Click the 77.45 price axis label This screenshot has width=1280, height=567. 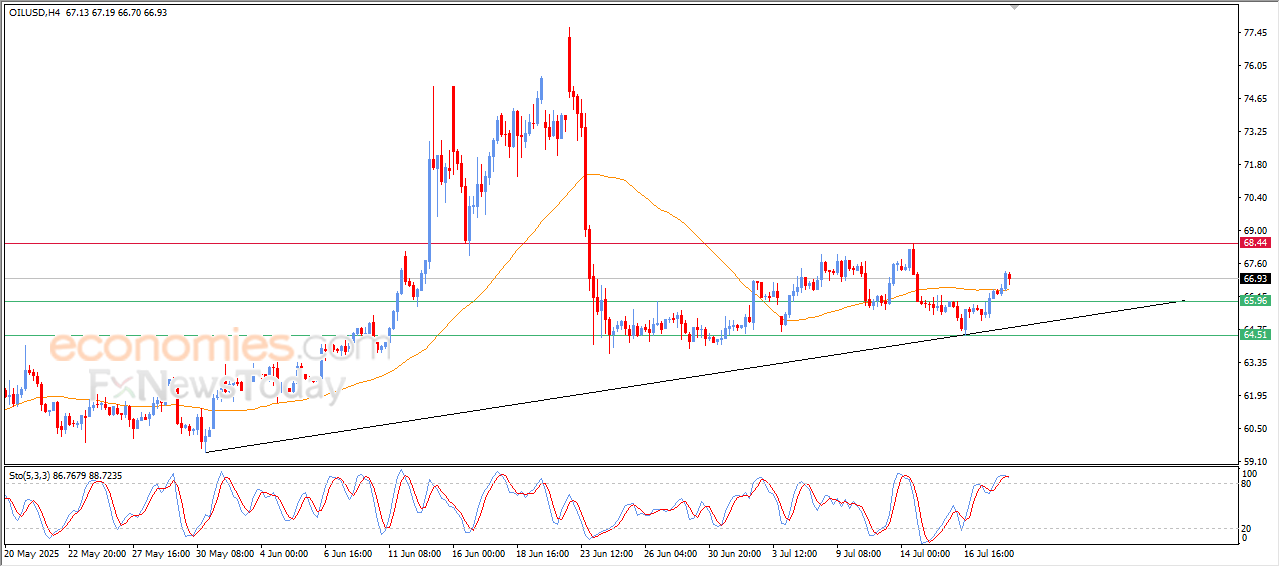coord(1256,33)
